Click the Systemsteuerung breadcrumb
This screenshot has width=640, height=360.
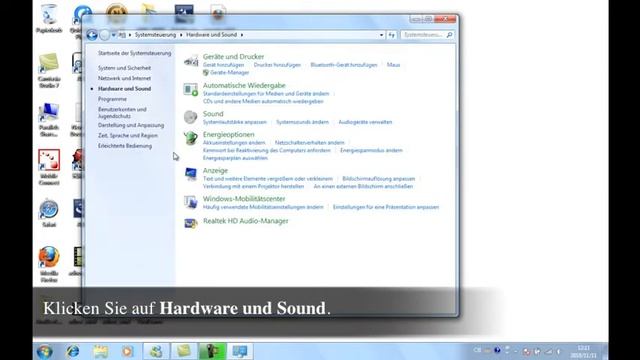155,35
